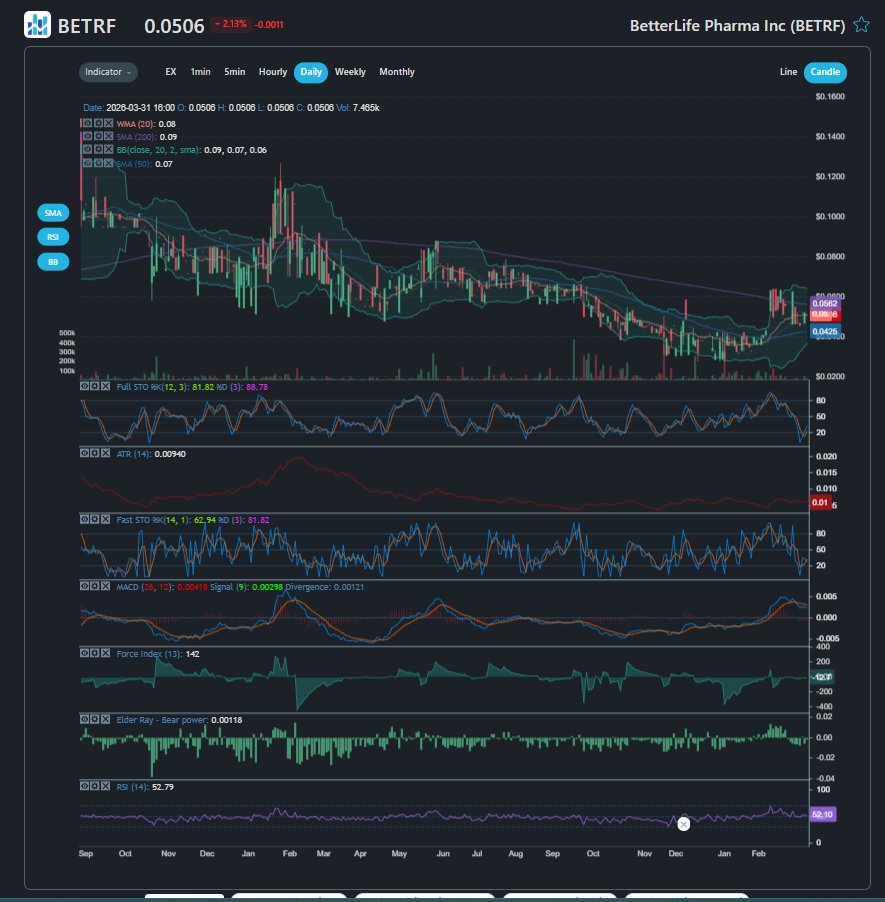Screen dimensions: 885x902
Task: Toggle visibility eye for SMA (50)
Action: 87,163
